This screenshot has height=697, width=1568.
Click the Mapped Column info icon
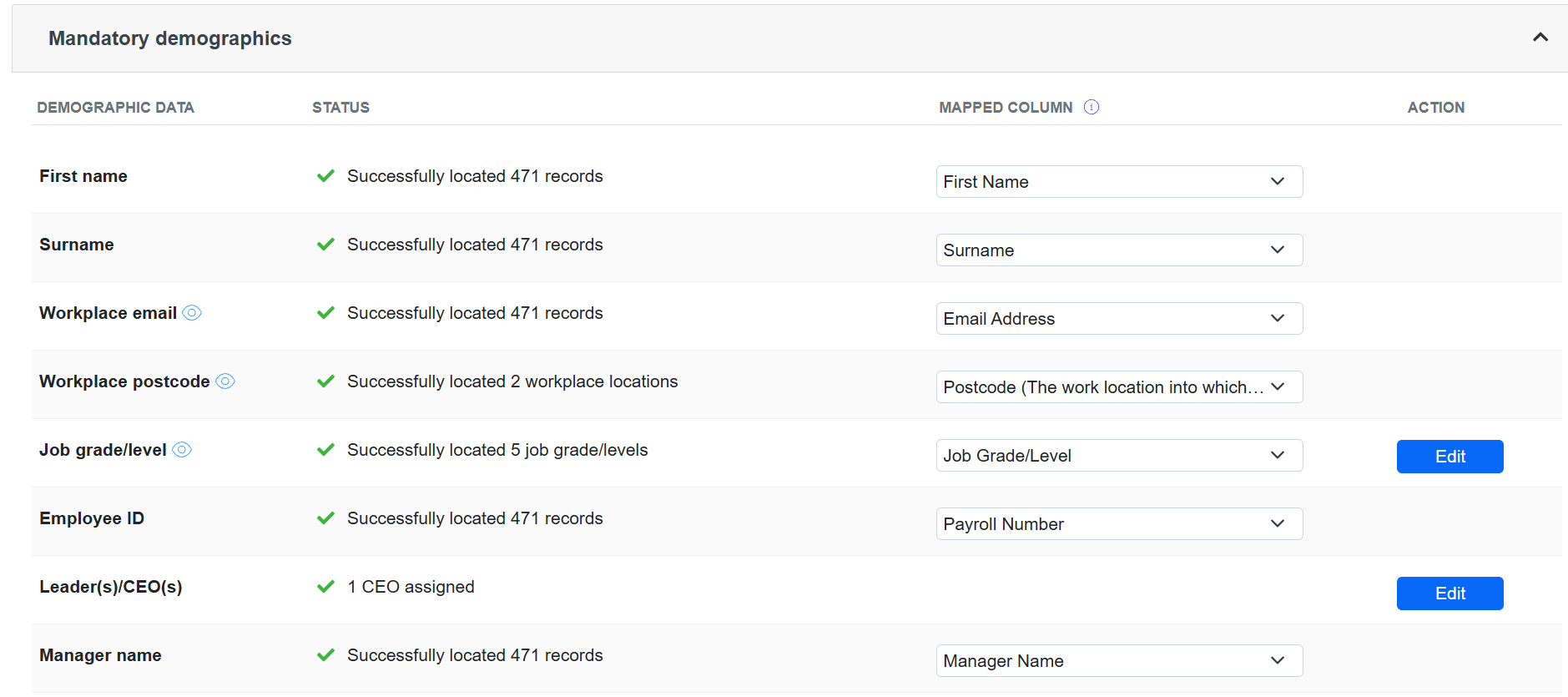pyautogui.click(x=1091, y=107)
